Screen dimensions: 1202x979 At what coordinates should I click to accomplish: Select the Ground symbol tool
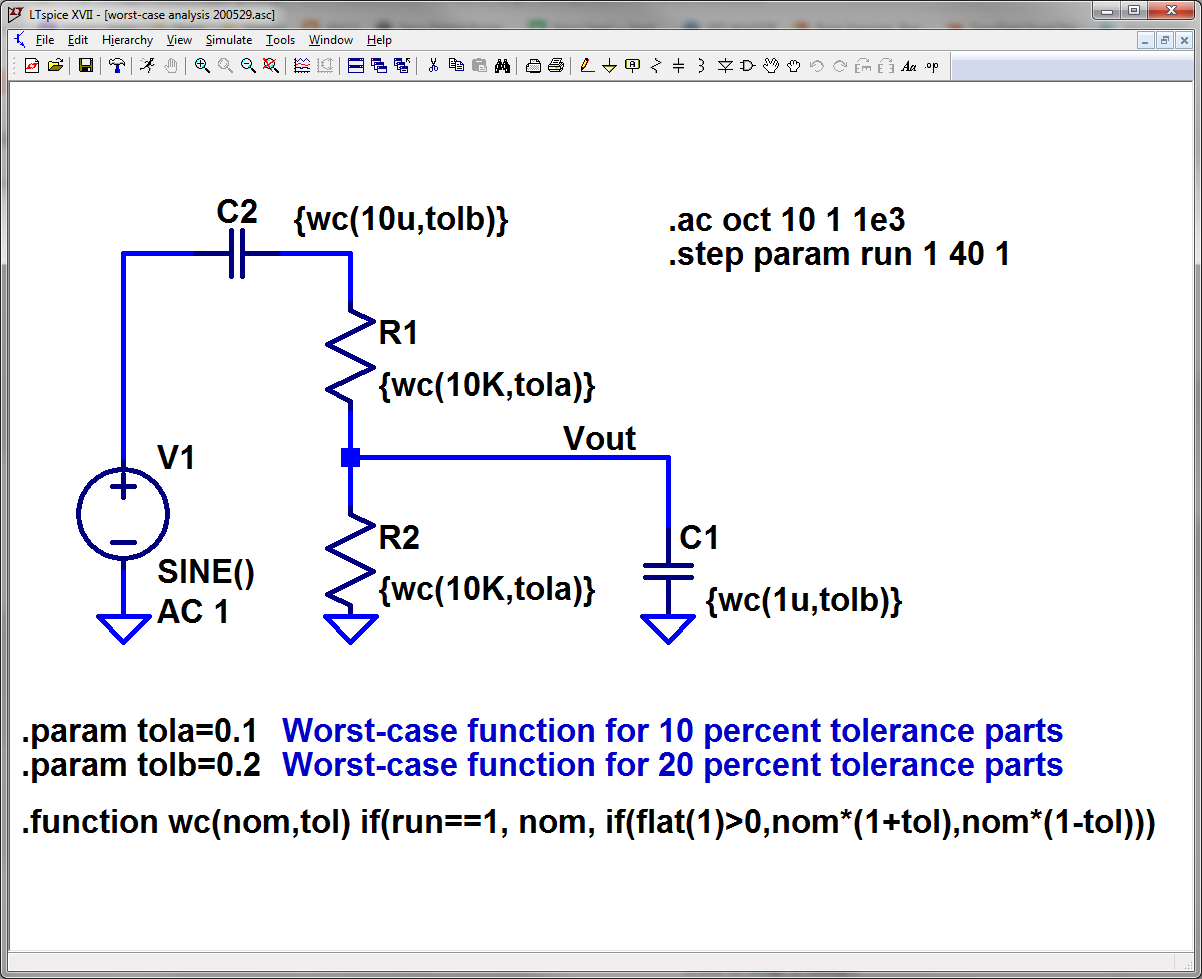[x=611, y=66]
